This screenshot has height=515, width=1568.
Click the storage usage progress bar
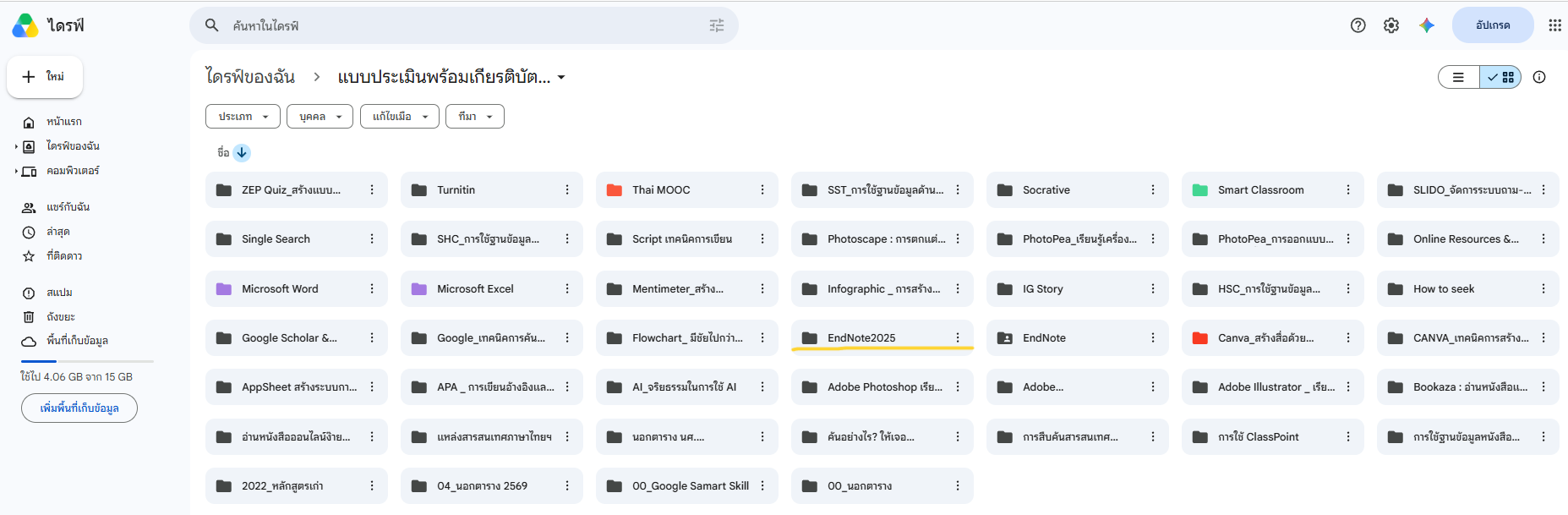coord(87,361)
